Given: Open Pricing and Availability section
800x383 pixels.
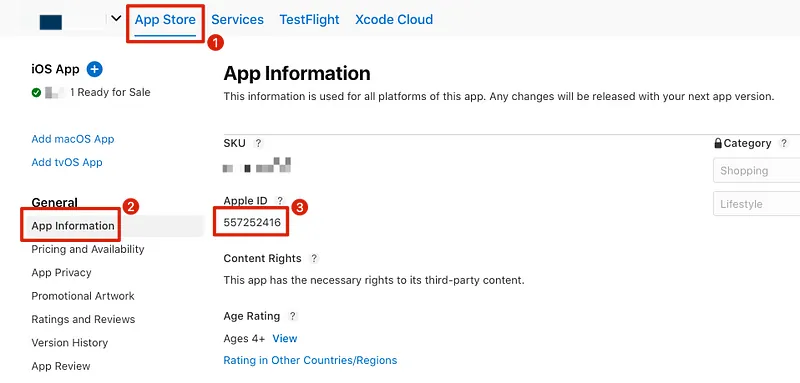Looking at the screenshot, I should (x=88, y=249).
